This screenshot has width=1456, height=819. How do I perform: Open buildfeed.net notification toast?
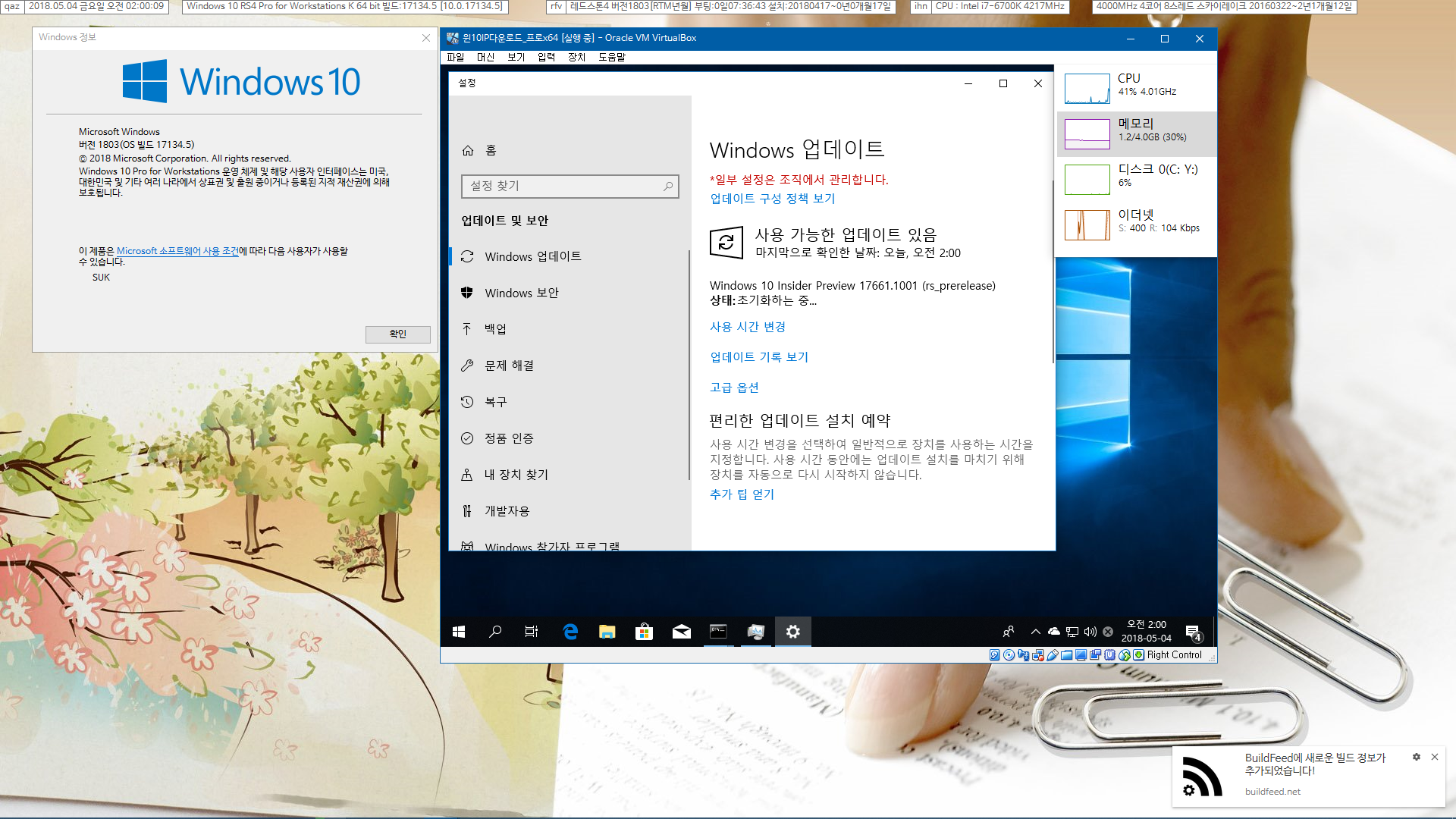(x=1309, y=777)
